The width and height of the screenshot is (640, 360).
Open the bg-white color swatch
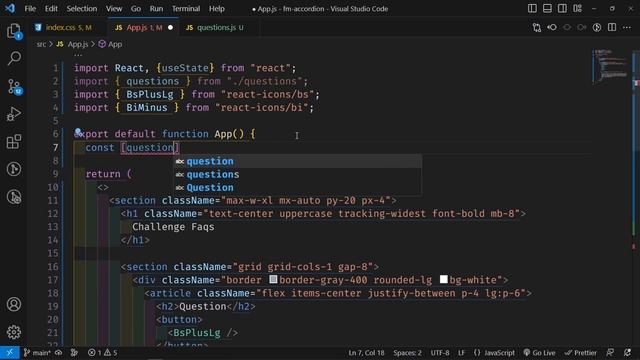[444, 279]
